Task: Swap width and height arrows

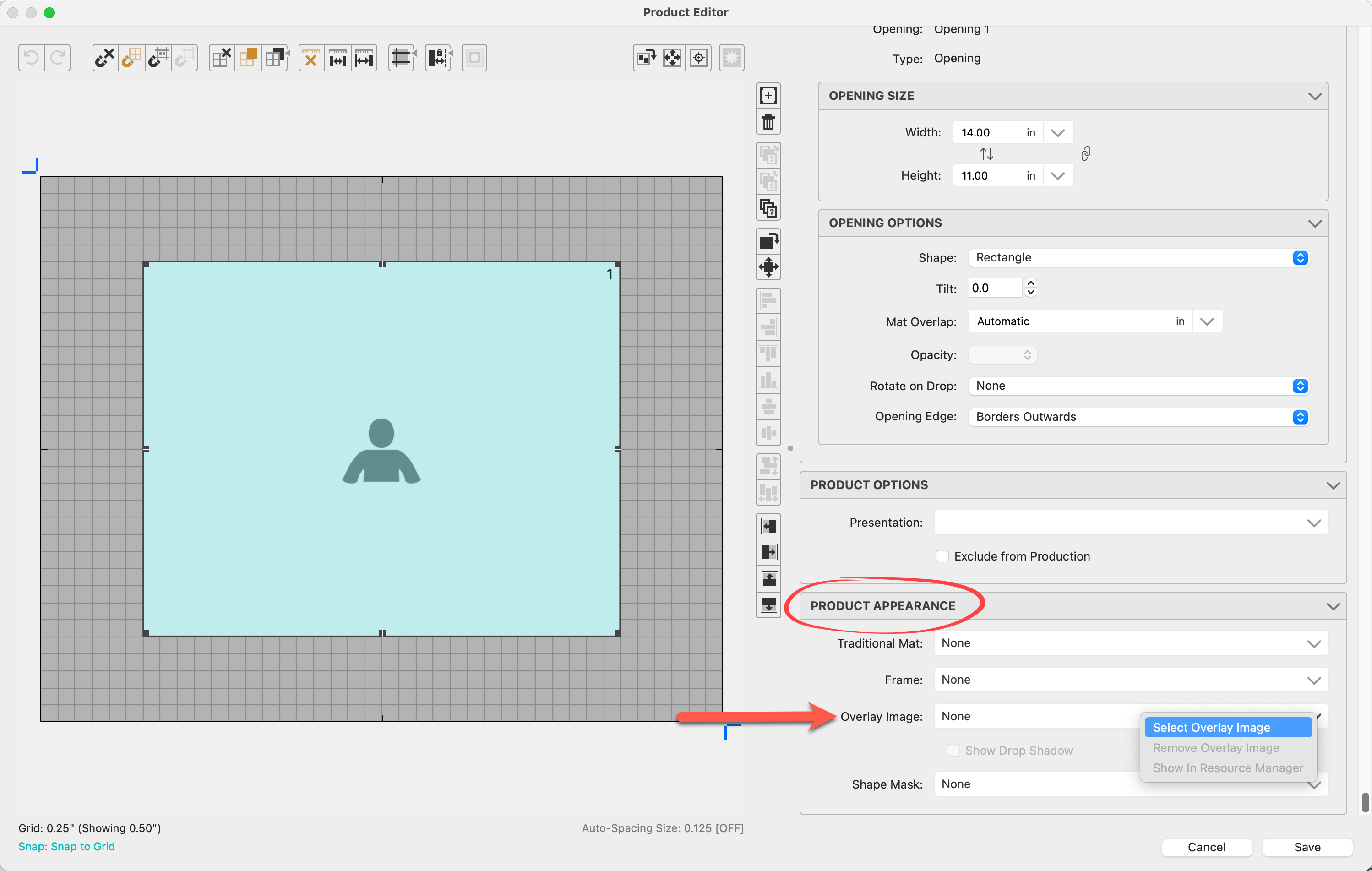Action: click(986, 154)
